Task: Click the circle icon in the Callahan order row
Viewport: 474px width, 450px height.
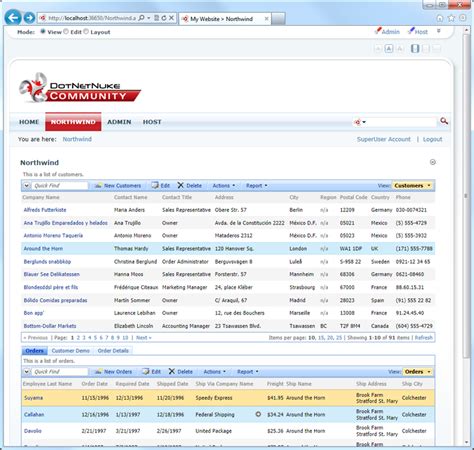Action: (258, 414)
